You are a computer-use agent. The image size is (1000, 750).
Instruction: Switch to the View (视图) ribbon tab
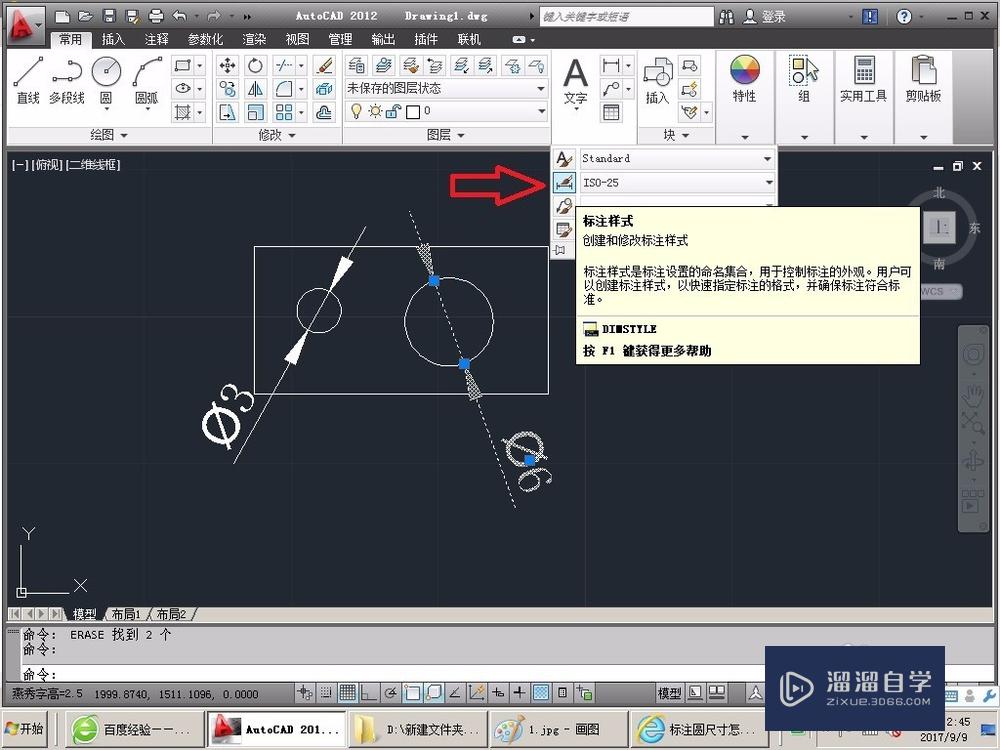[297, 40]
